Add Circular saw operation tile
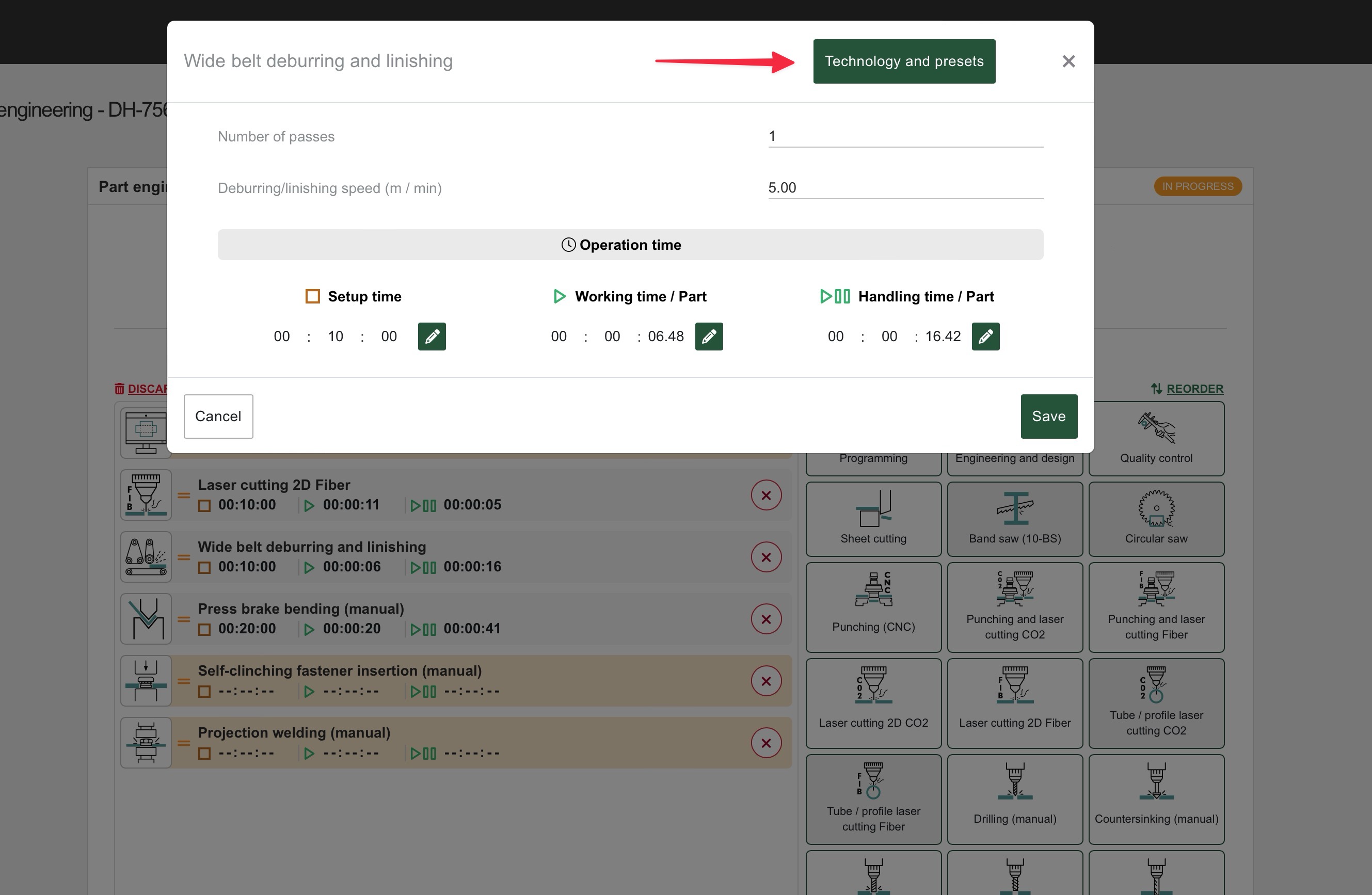The width and height of the screenshot is (1372, 895). (1156, 519)
